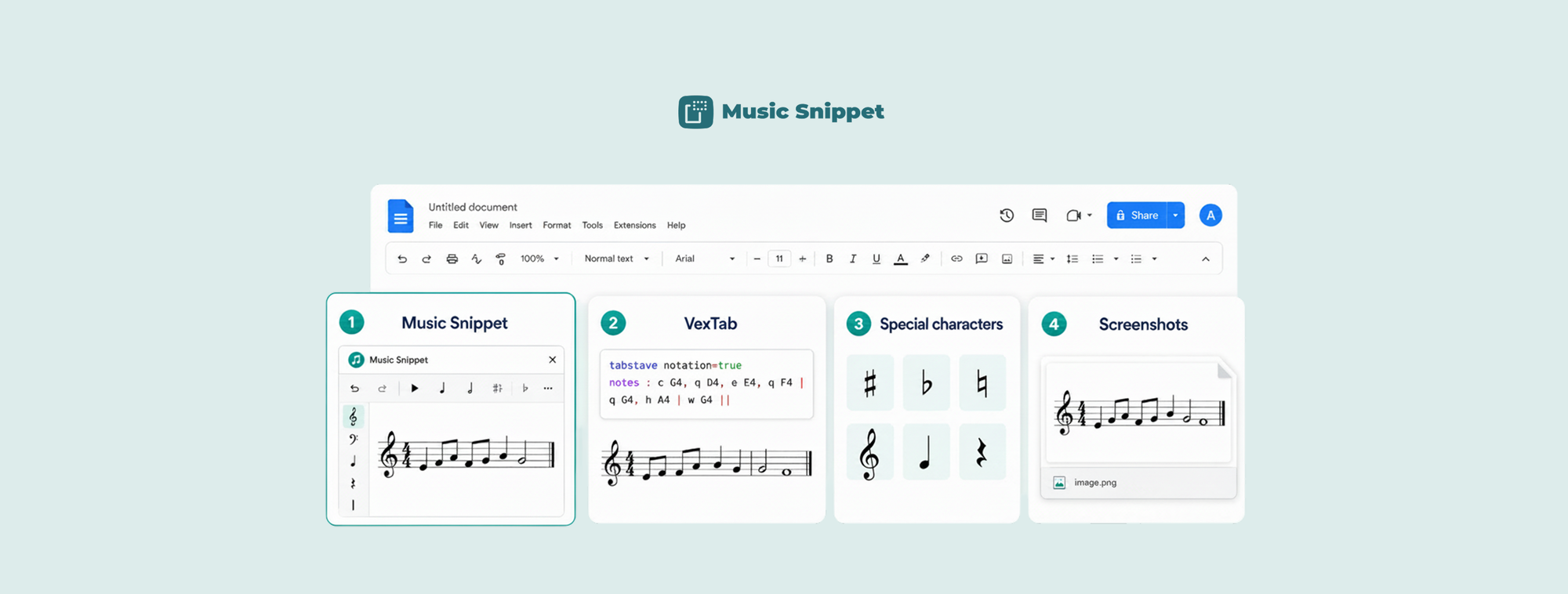Open the Normal text style dropdown
Screen dimensions: 1568x594
pyautogui.click(x=617, y=259)
